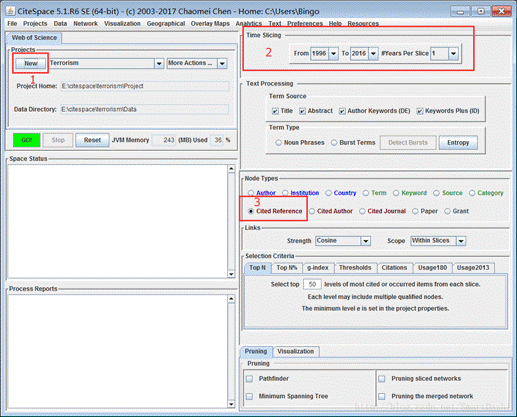Select the Burst Terms radio button

point(334,143)
